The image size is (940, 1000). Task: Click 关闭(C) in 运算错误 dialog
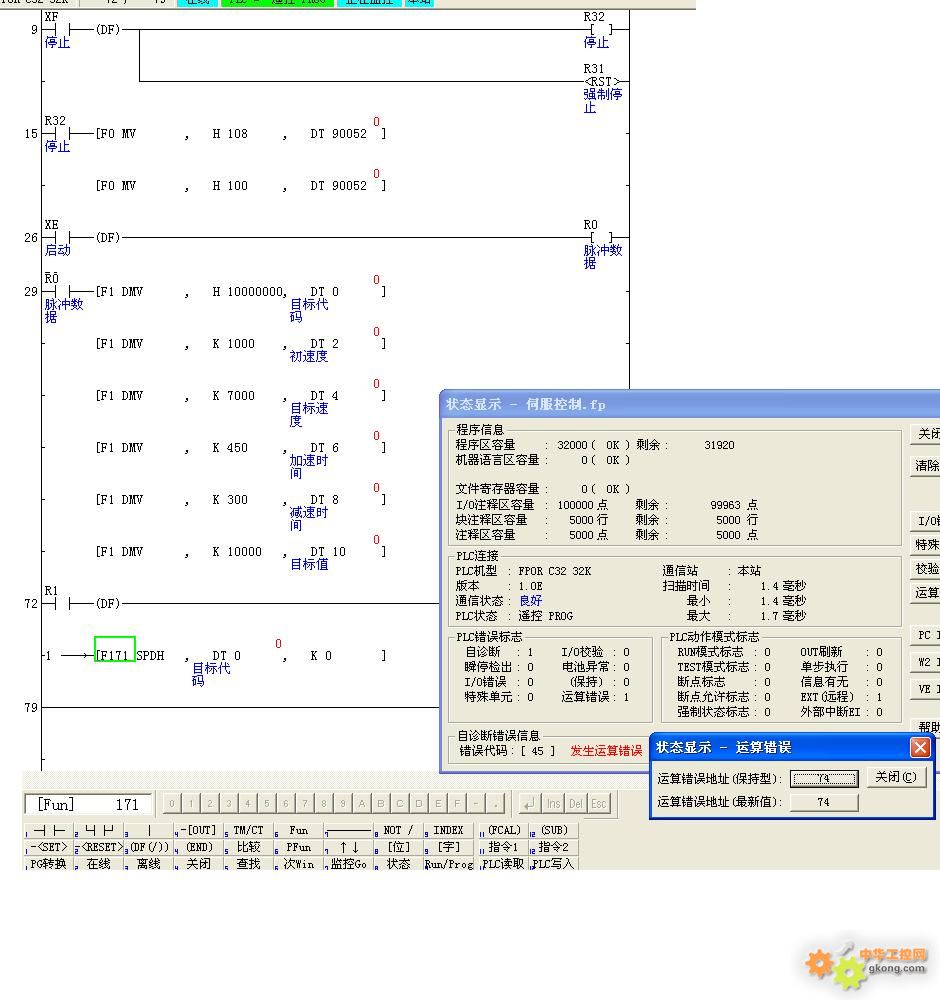click(x=896, y=777)
